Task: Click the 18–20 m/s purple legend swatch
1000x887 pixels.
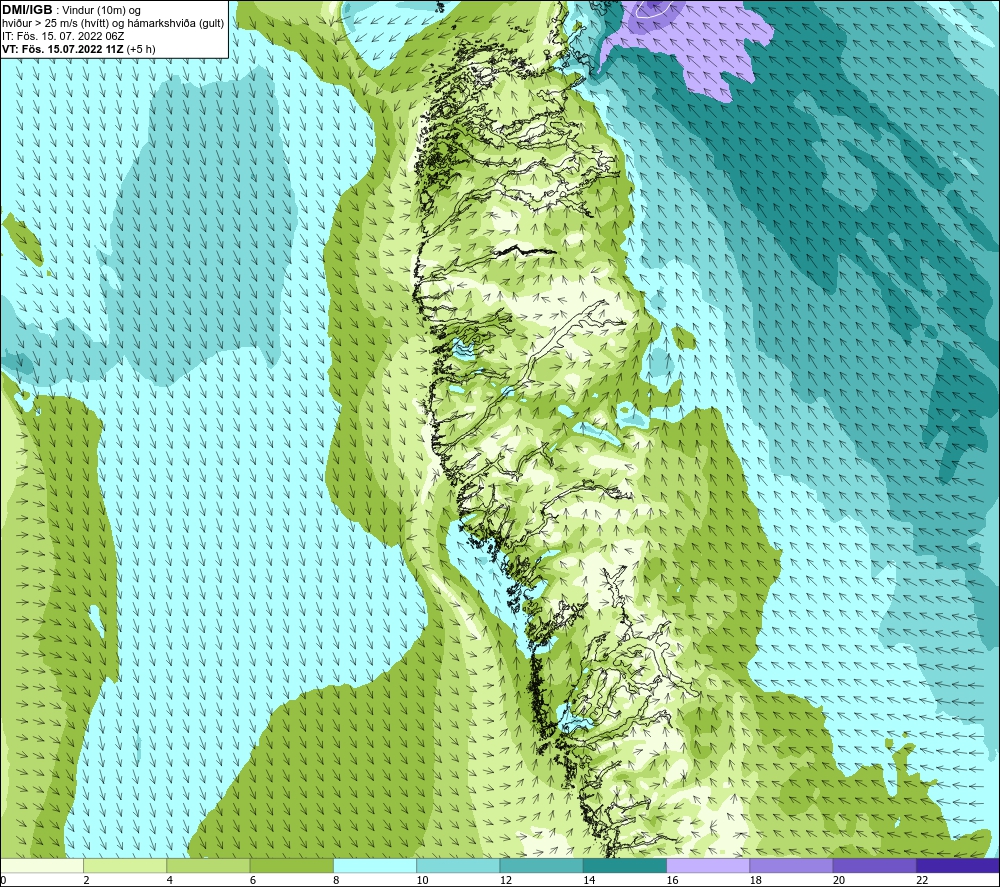Action: coord(791,865)
